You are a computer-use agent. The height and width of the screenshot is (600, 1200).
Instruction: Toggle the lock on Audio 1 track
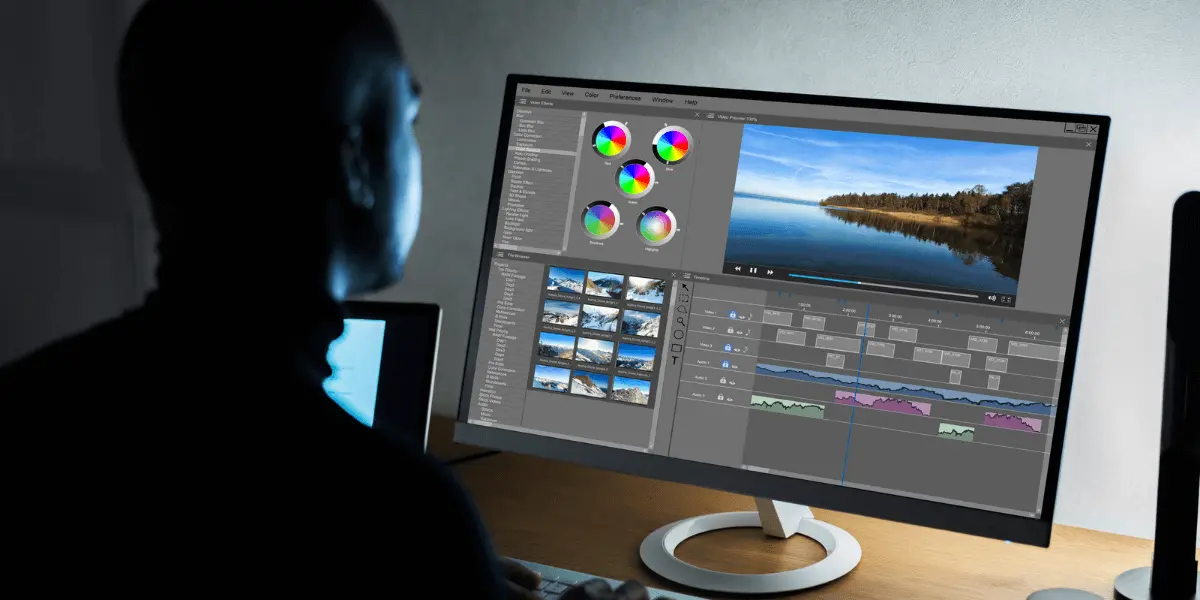click(x=725, y=364)
